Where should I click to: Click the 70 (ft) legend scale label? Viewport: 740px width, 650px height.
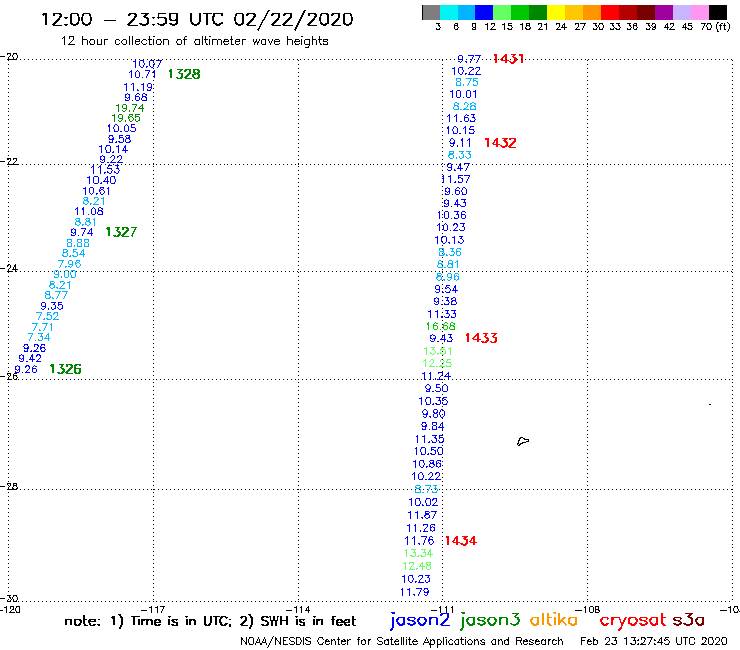(715, 27)
